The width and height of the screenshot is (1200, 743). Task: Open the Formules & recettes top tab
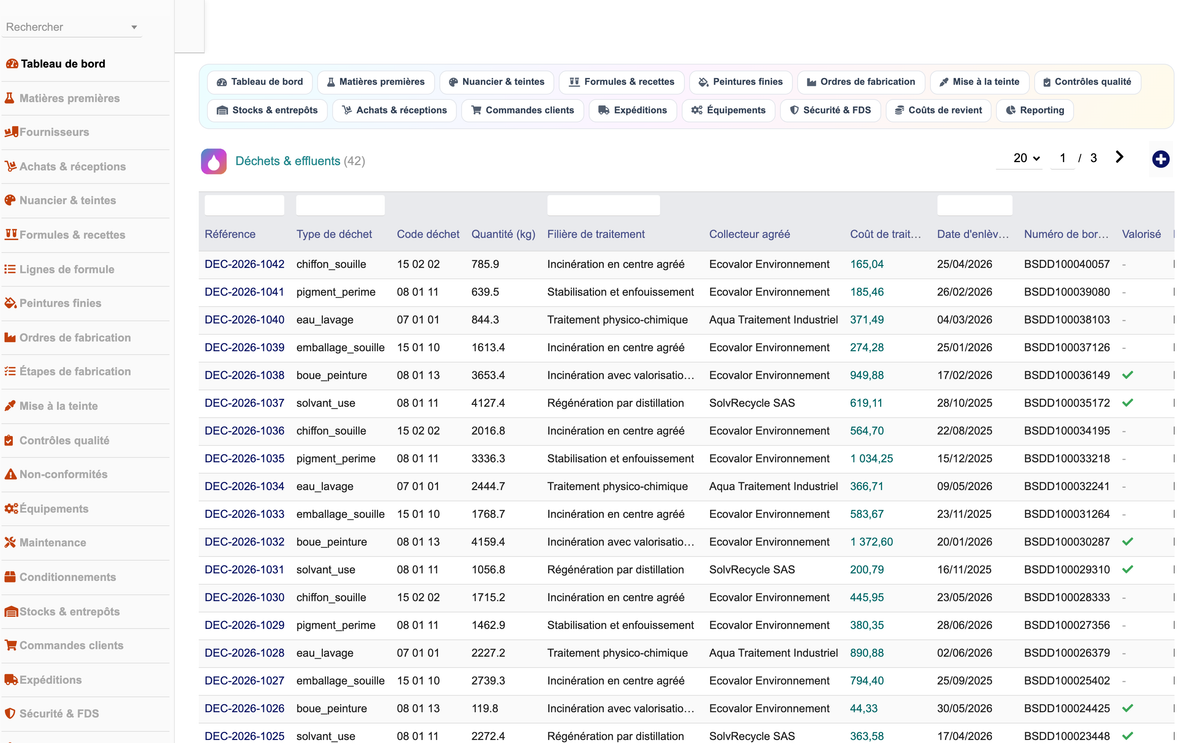(x=622, y=82)
